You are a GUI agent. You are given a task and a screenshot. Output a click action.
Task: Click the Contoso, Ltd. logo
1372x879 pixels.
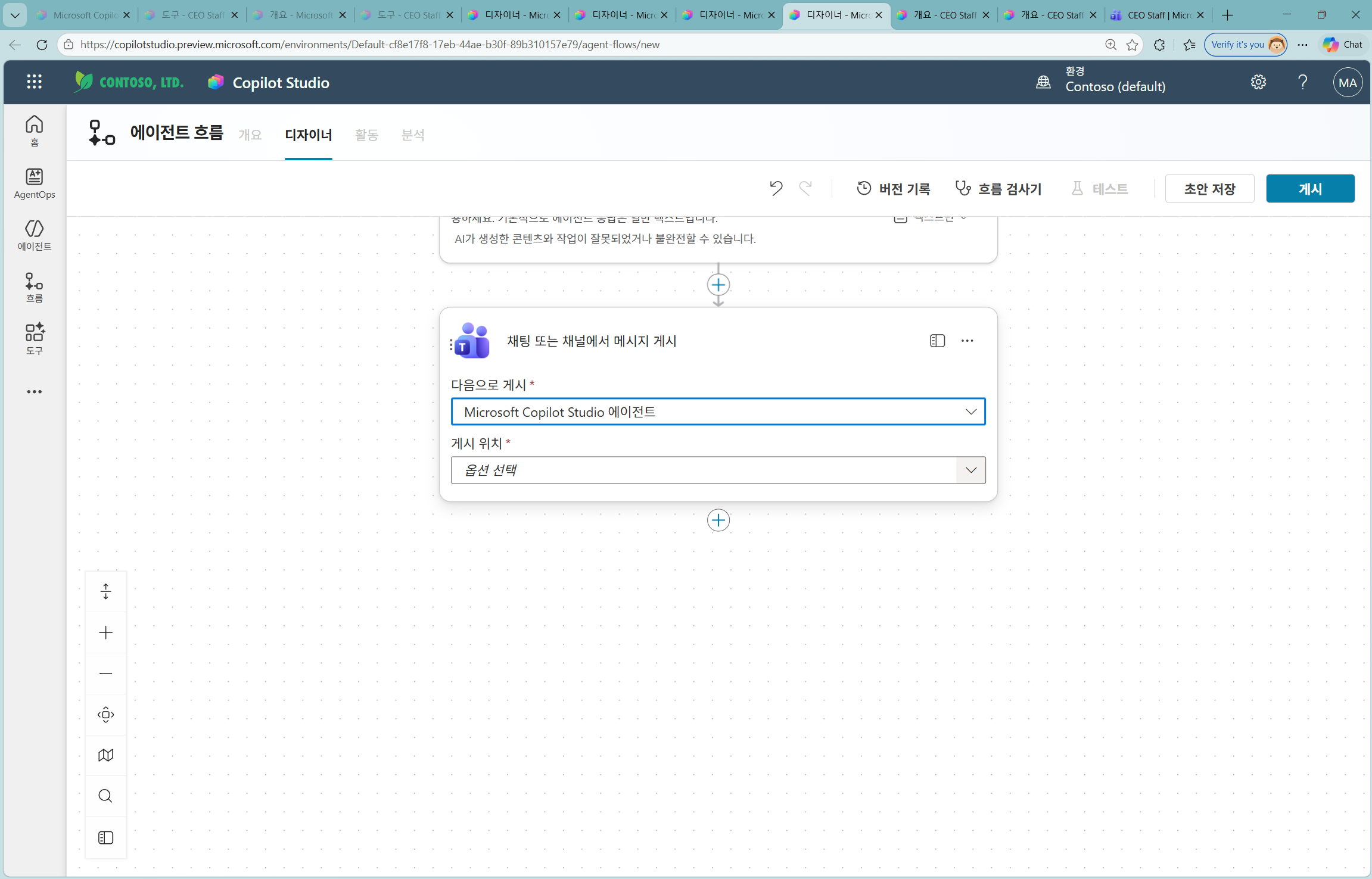point(129,82)
